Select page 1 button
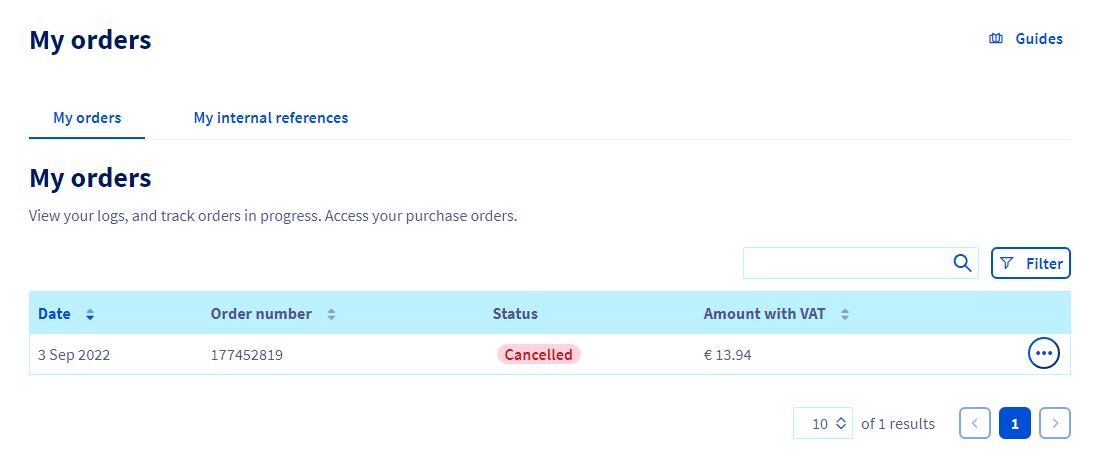Viewport: 1095px width, 475px height. click(x=1015, y=423)
